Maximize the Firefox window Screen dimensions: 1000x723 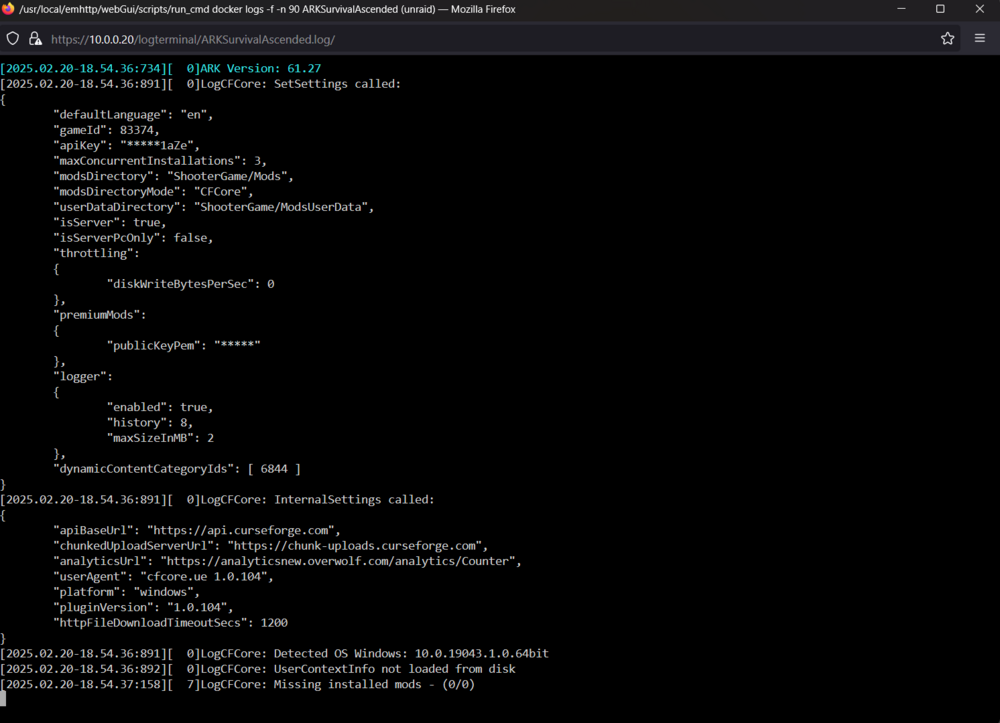pyautogui.click(x=940, y=9)
